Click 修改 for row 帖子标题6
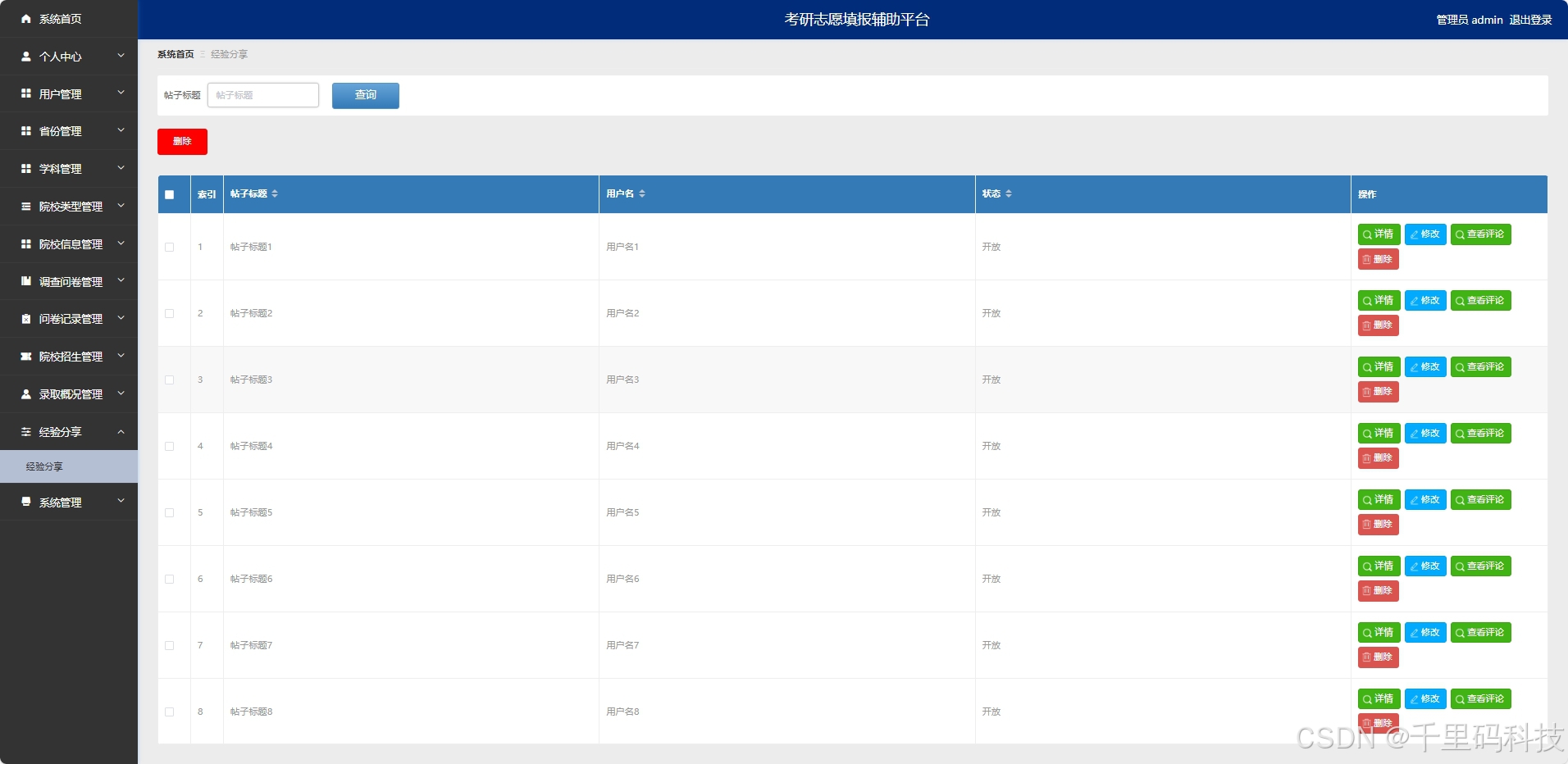The width and height of the screenshot is (1568, 764). point(1425,566)
